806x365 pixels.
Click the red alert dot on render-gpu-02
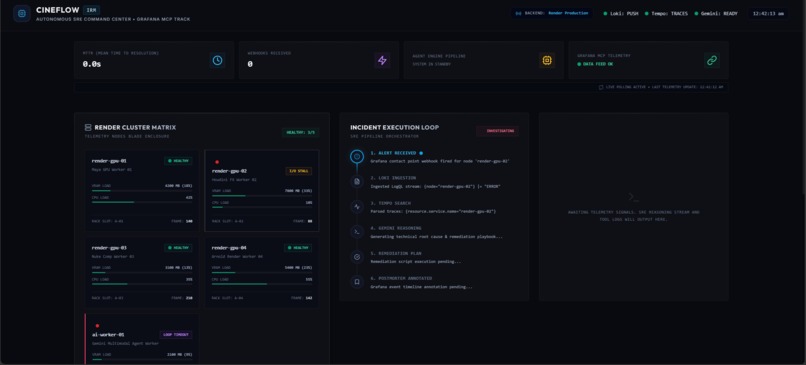point(217,162)
